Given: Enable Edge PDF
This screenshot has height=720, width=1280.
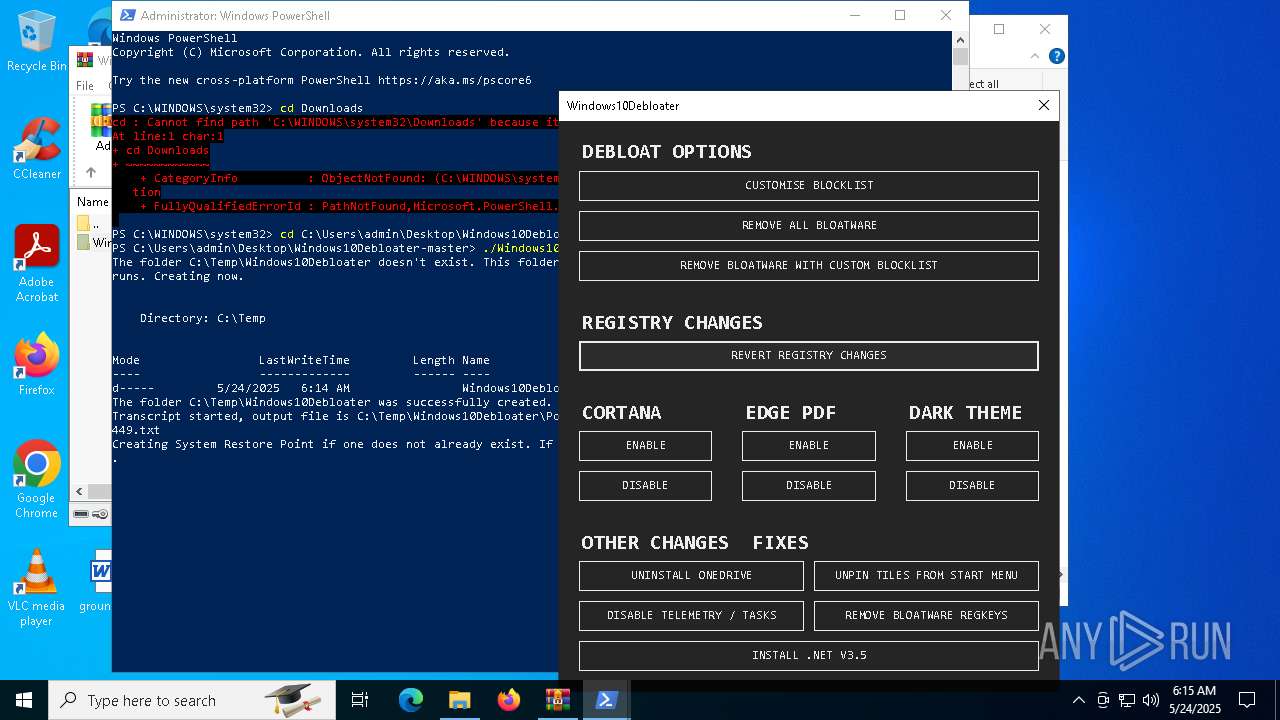Looking at the screenshot, I should (x=808, y=445).
